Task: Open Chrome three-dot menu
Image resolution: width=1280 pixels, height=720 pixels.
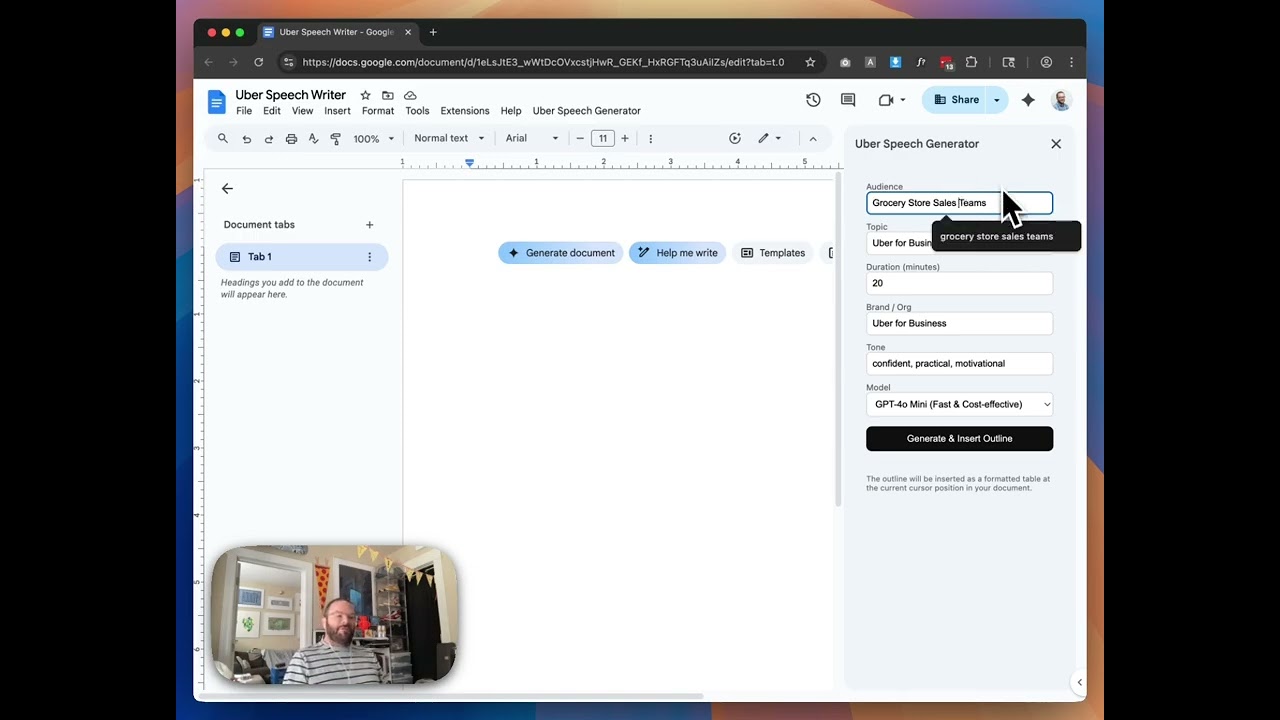Action: coord(1071,62)
